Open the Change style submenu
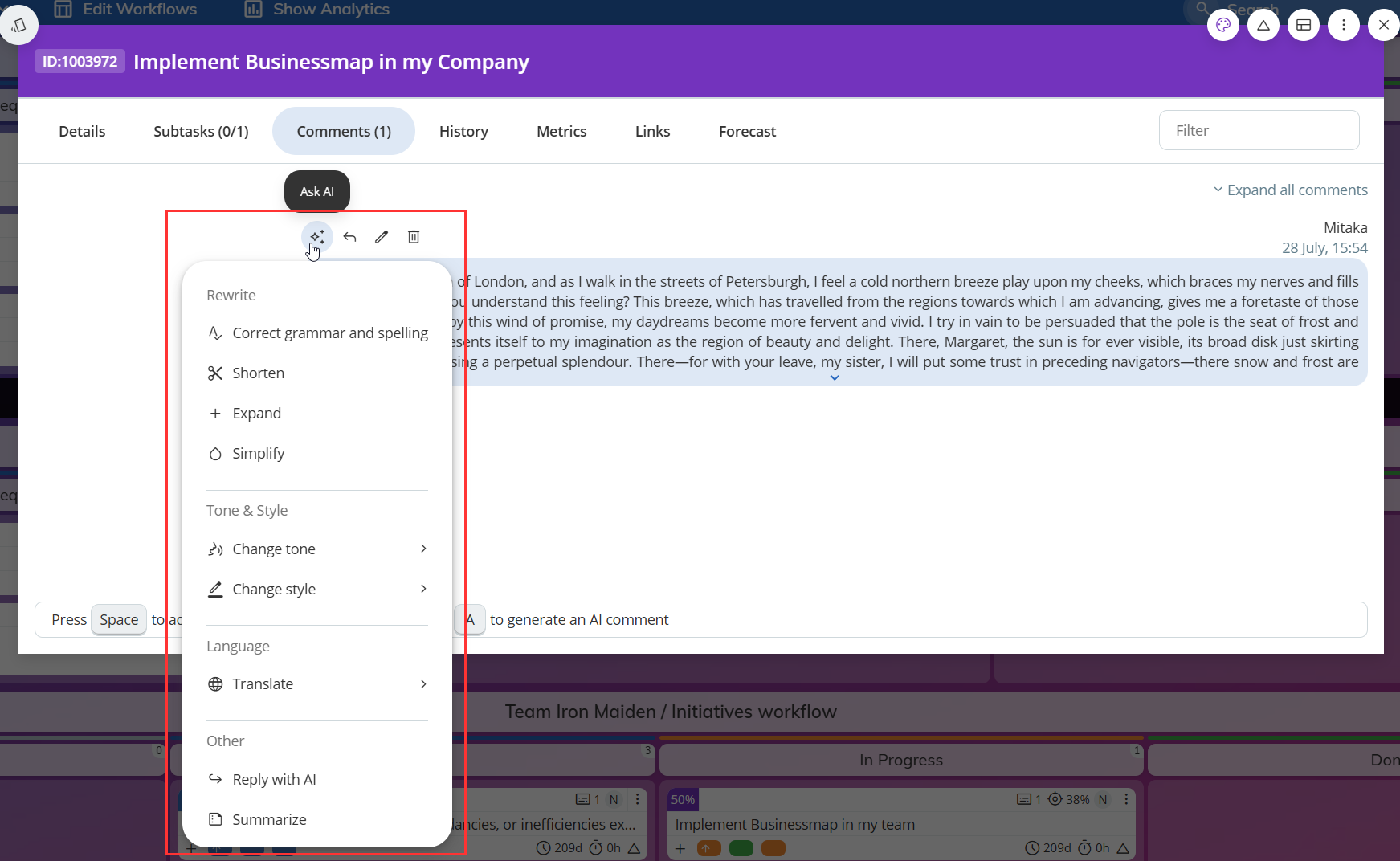Viewport: 1400px width, 861px height. 317,589
